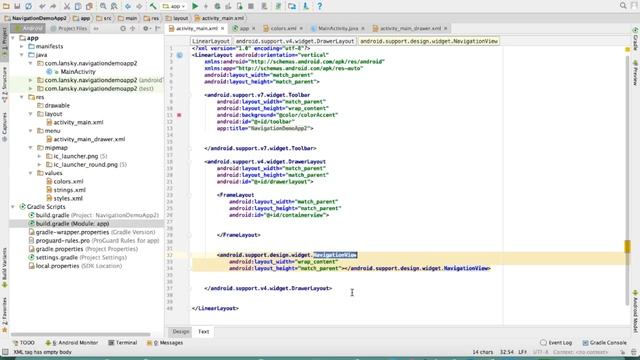640x360 pixels.
Task: Click the color gutter marker on line 11
Action: point(179,115)
